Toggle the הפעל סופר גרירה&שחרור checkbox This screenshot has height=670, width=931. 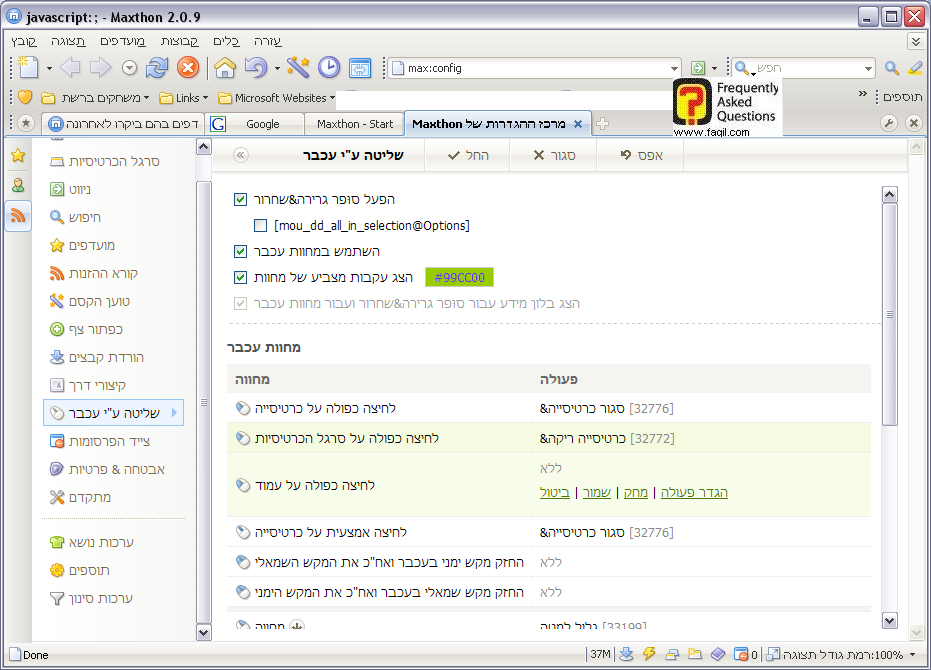240,199
